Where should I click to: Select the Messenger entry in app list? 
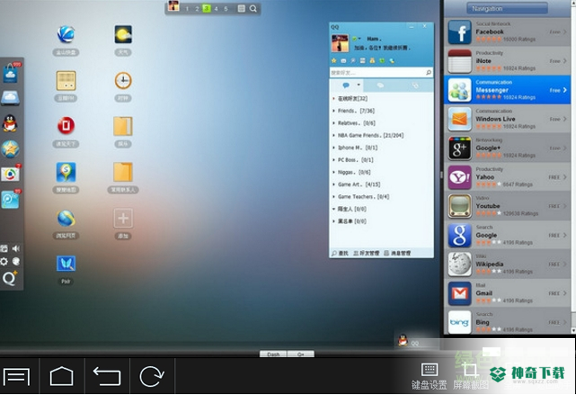[x=507, y=90]
